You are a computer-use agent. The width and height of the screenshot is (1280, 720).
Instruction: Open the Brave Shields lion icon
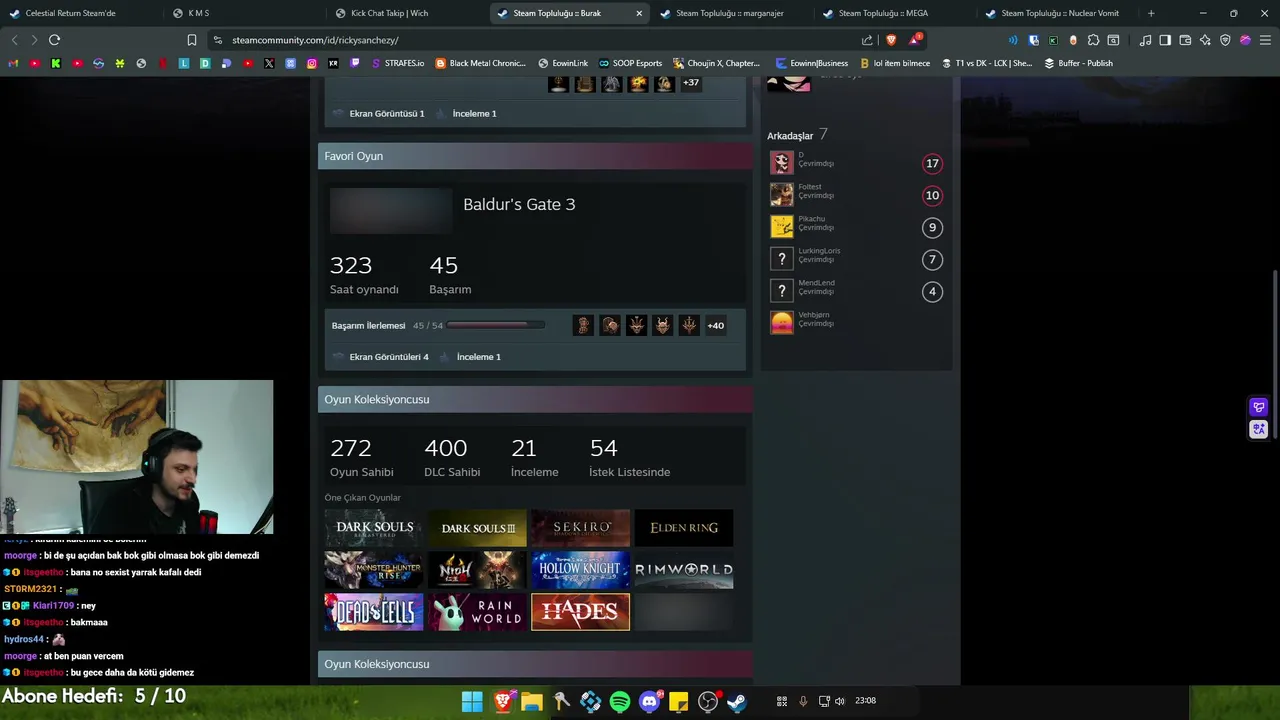click(891, 40)
